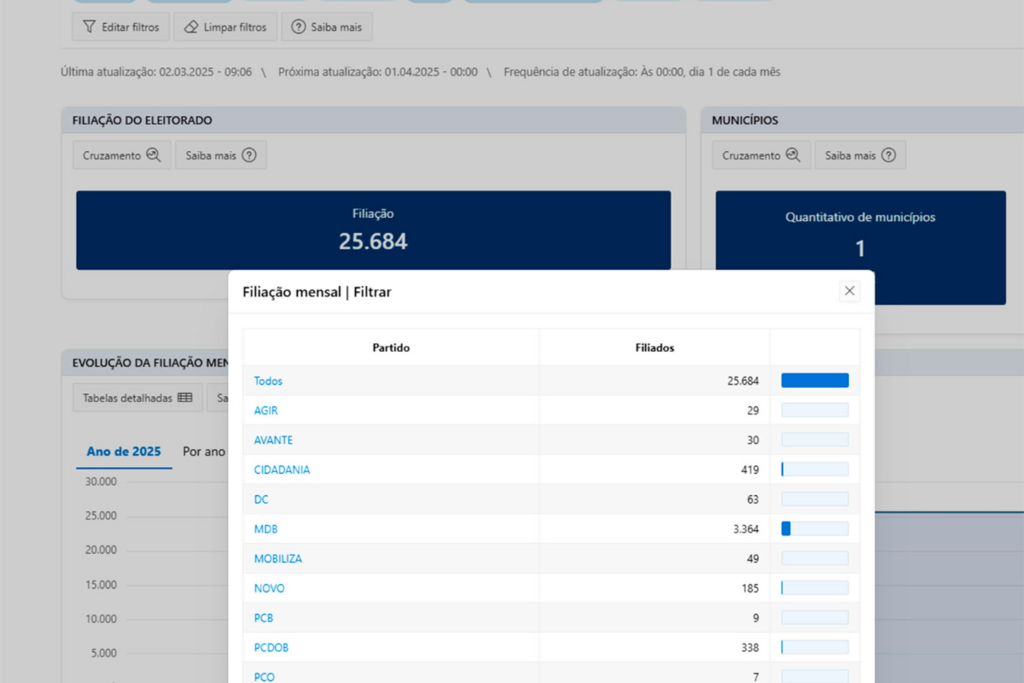Click the proportion bar in MDB row

[814, 529]
